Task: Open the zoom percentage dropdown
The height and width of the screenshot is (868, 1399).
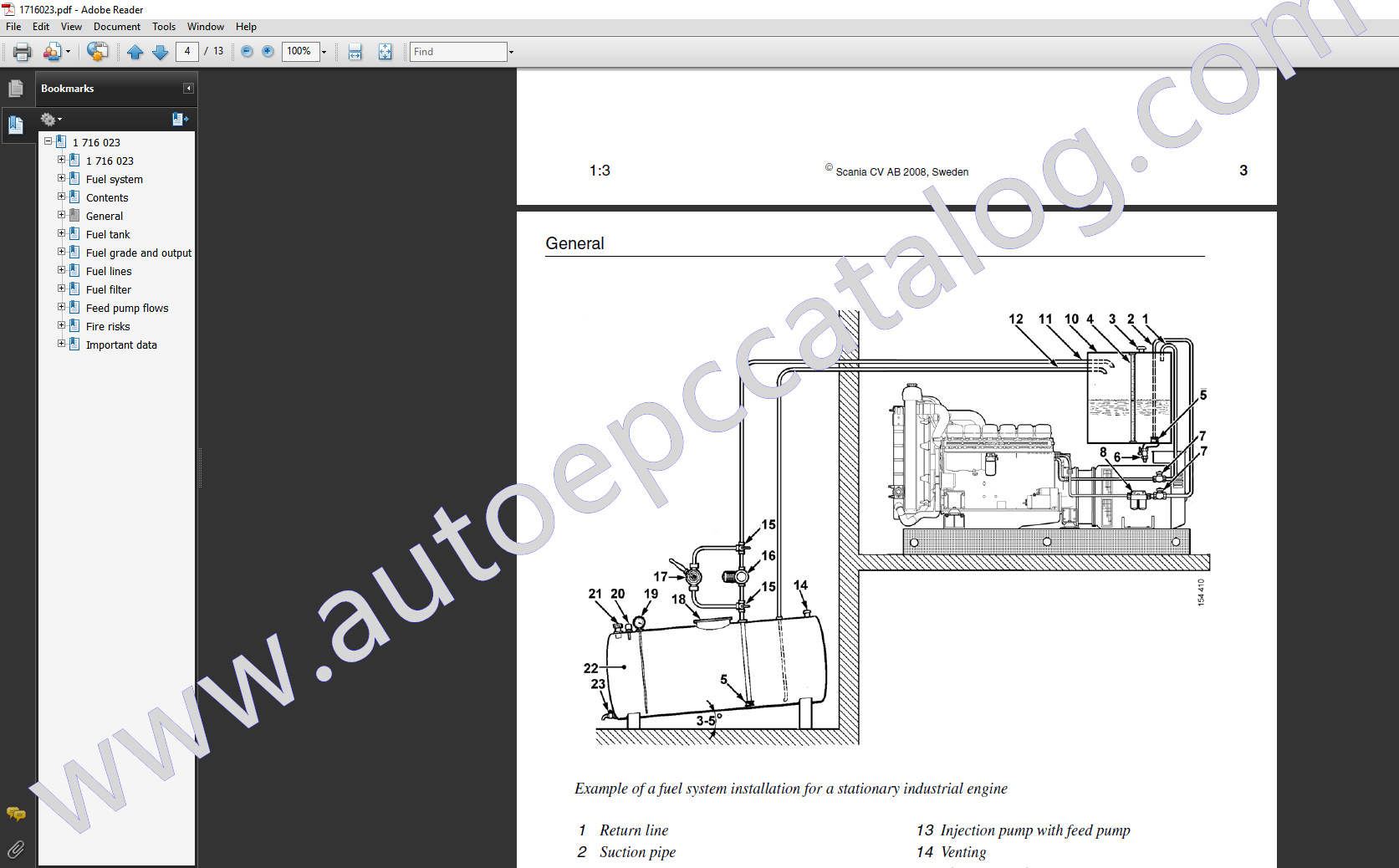Action: pyautogui.click(x=324, y=52)
